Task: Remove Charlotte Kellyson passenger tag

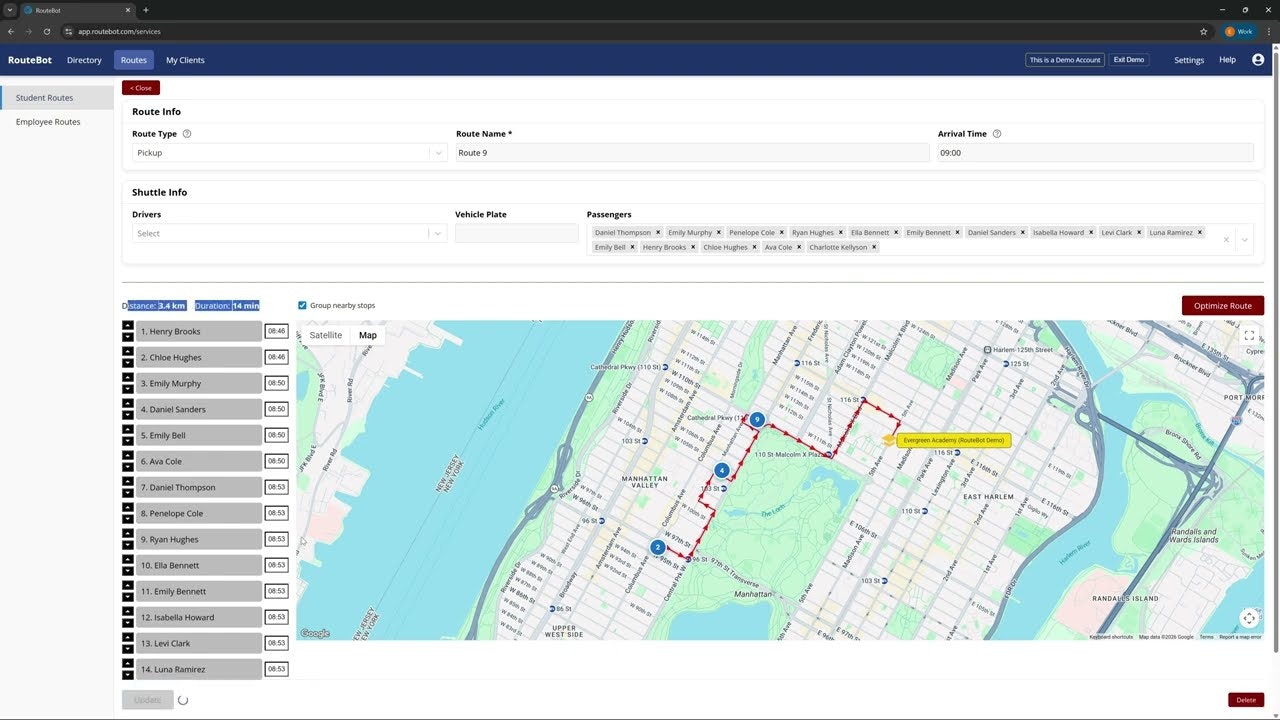Action: (874, 247)
